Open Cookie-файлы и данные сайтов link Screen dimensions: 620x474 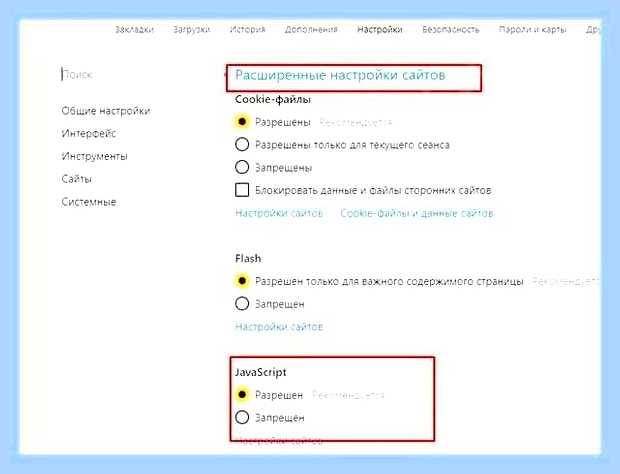point(417,213)
